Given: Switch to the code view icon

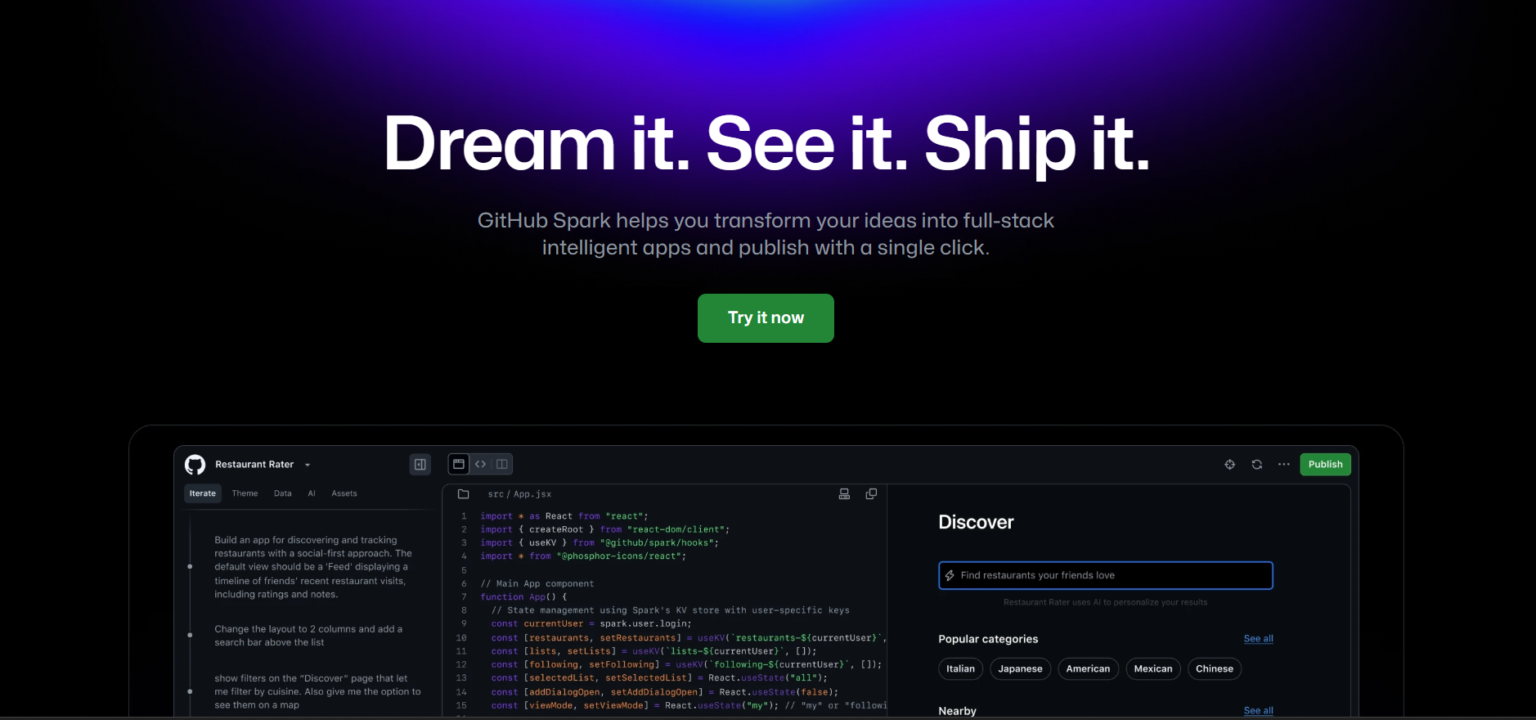Looking at the screenshot, I should click(480, 464).
